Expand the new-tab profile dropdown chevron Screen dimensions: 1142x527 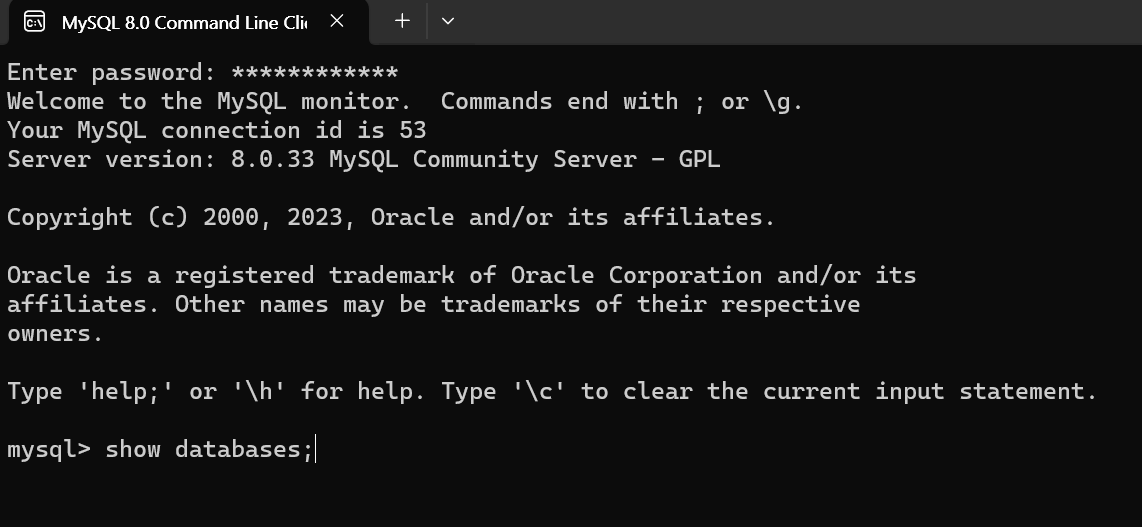click(x=448, y=21)
